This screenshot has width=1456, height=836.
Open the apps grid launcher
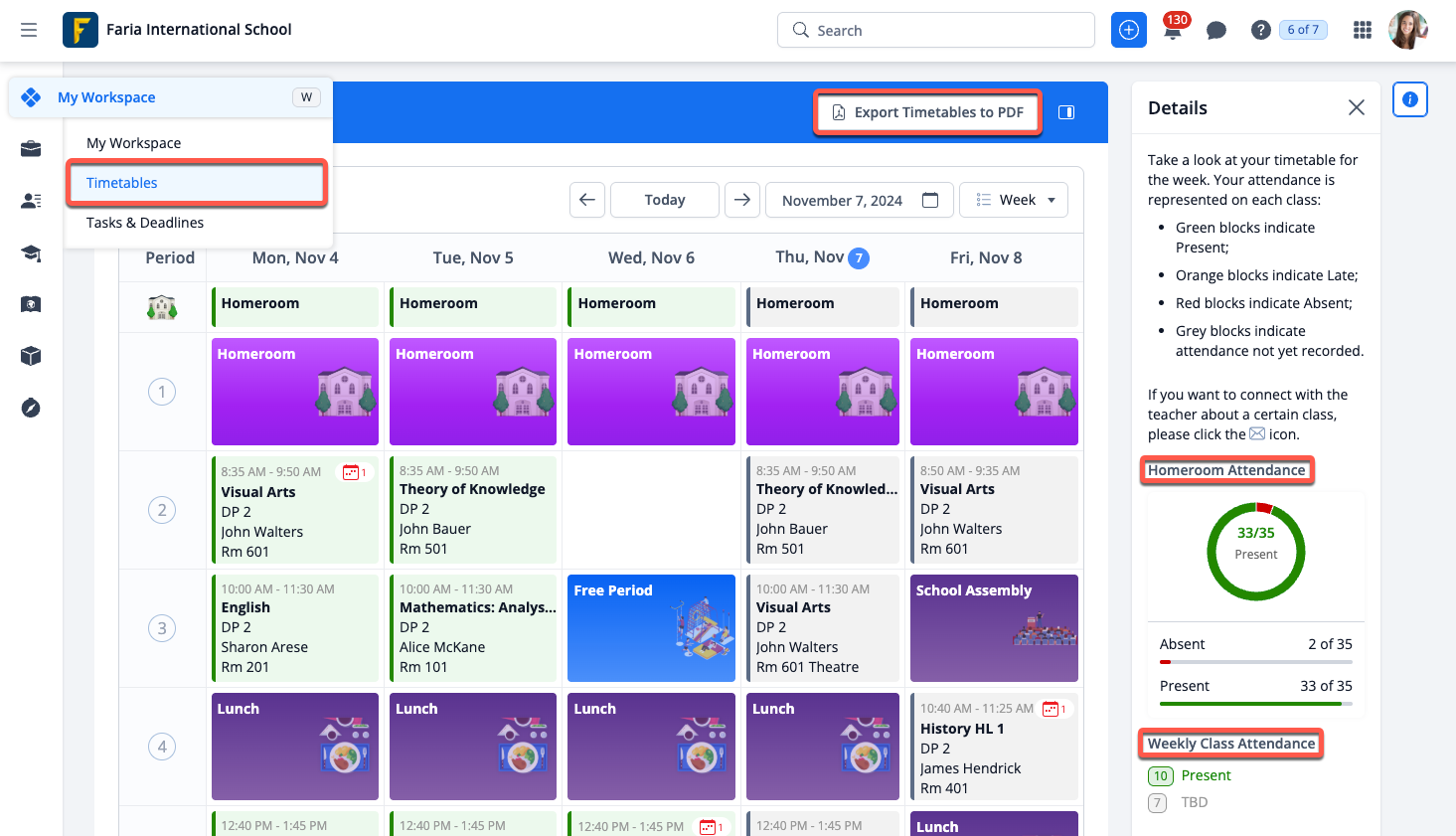click(1363, 31)
